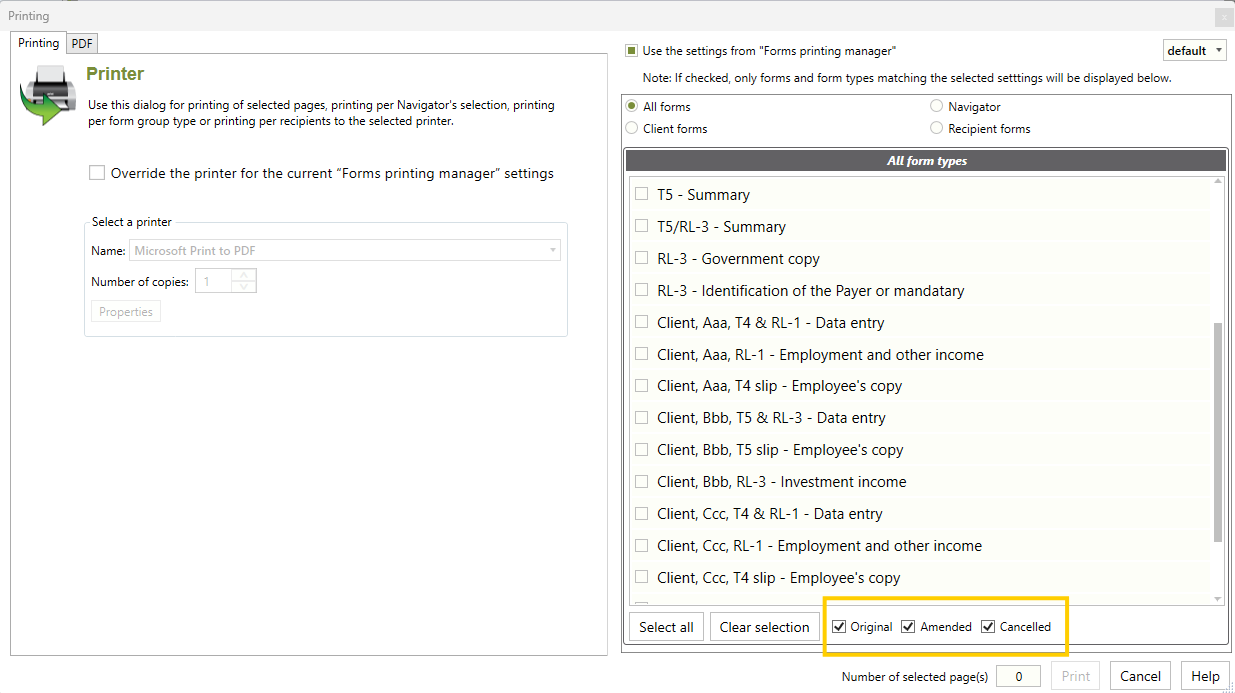Check T5 - Summary form

pyautogui.click(x=642, y=195)
